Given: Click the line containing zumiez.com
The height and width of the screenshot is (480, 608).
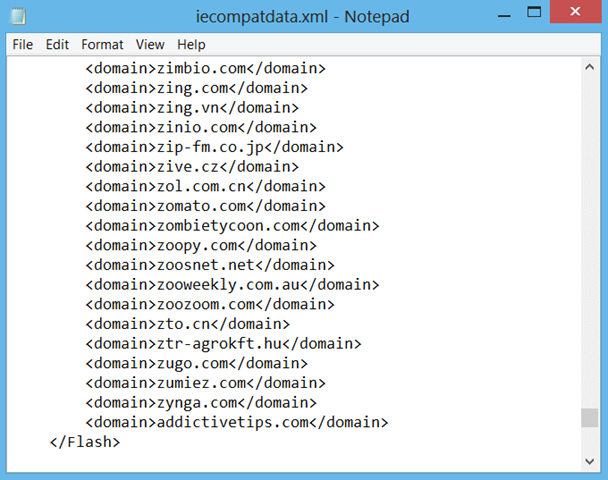Looking at the screenshot, I should (x=206, y=383).
